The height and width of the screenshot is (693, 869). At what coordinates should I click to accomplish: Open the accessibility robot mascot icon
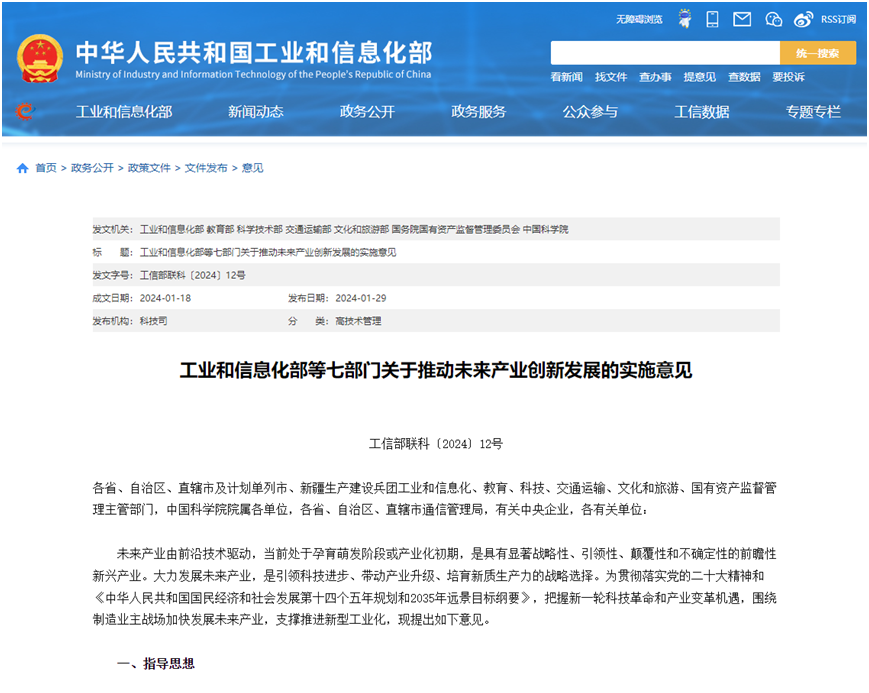point(686,19)
